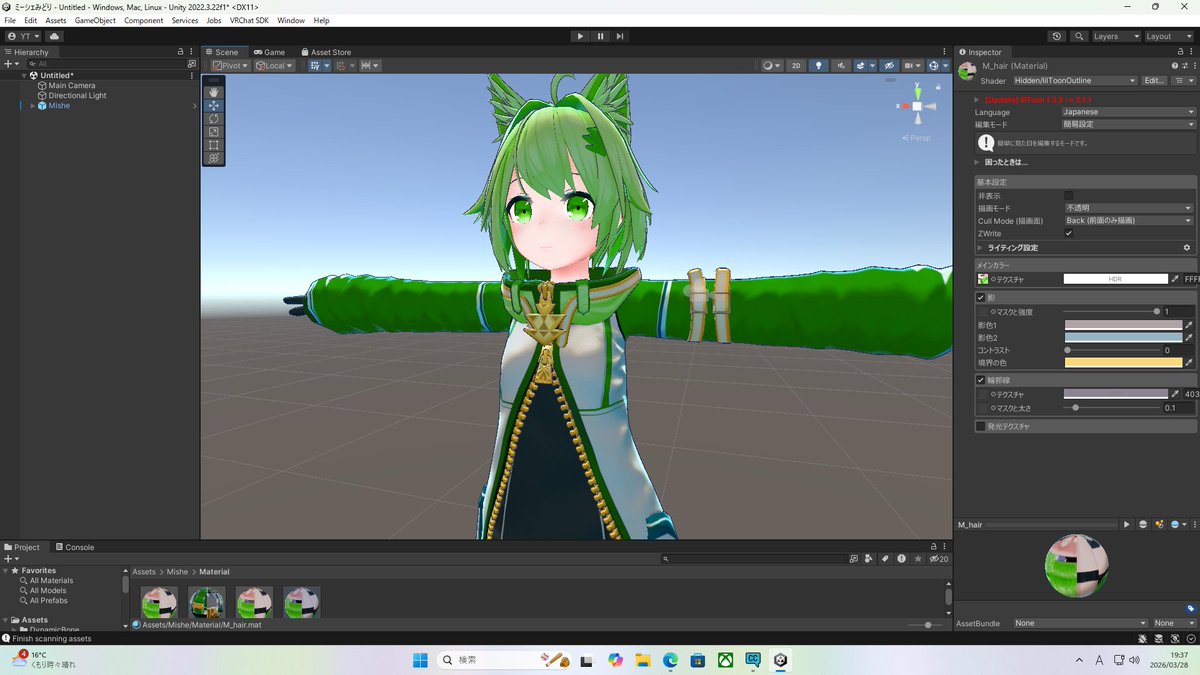1200x675 pixels.
Task: Toggle 2D view mode
Action: click(x=796, y=65)
